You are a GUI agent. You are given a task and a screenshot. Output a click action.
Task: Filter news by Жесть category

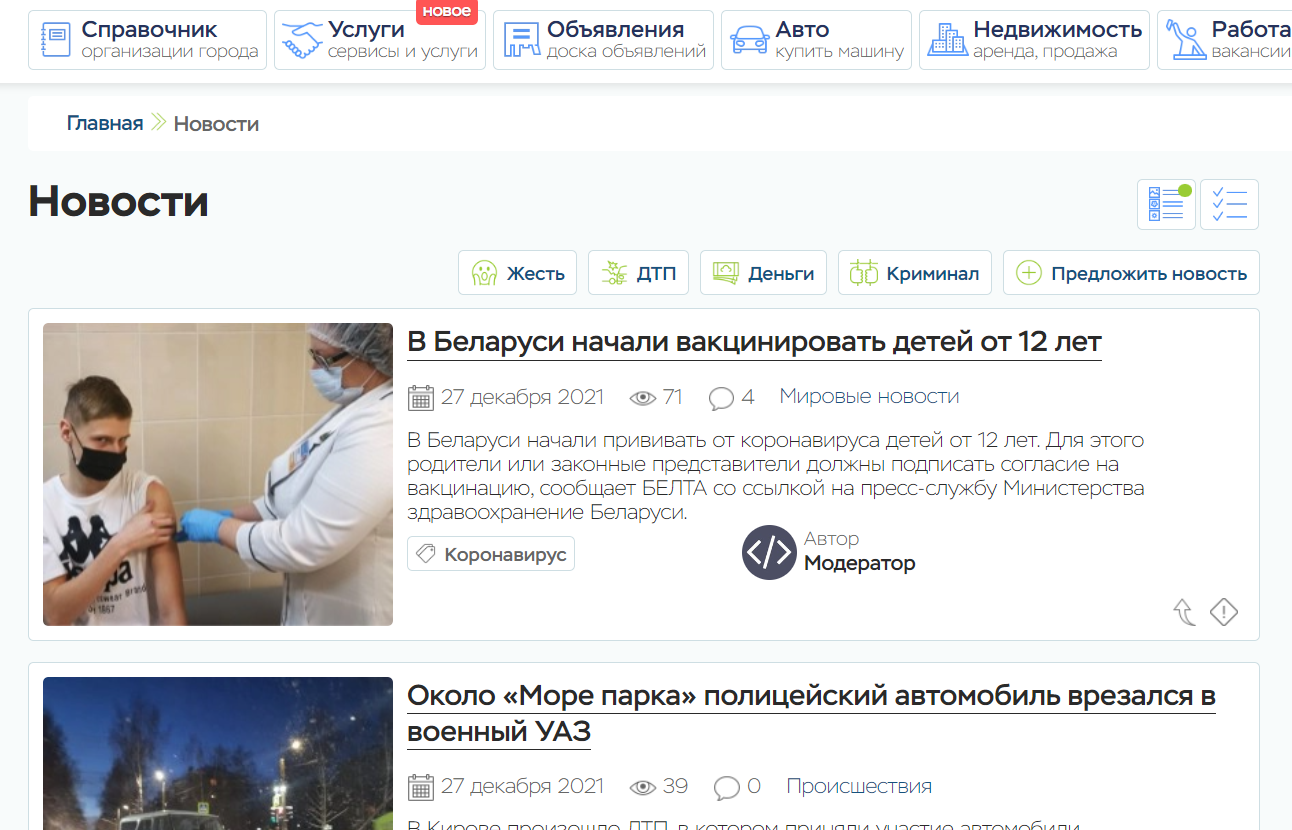coord(518,273)
